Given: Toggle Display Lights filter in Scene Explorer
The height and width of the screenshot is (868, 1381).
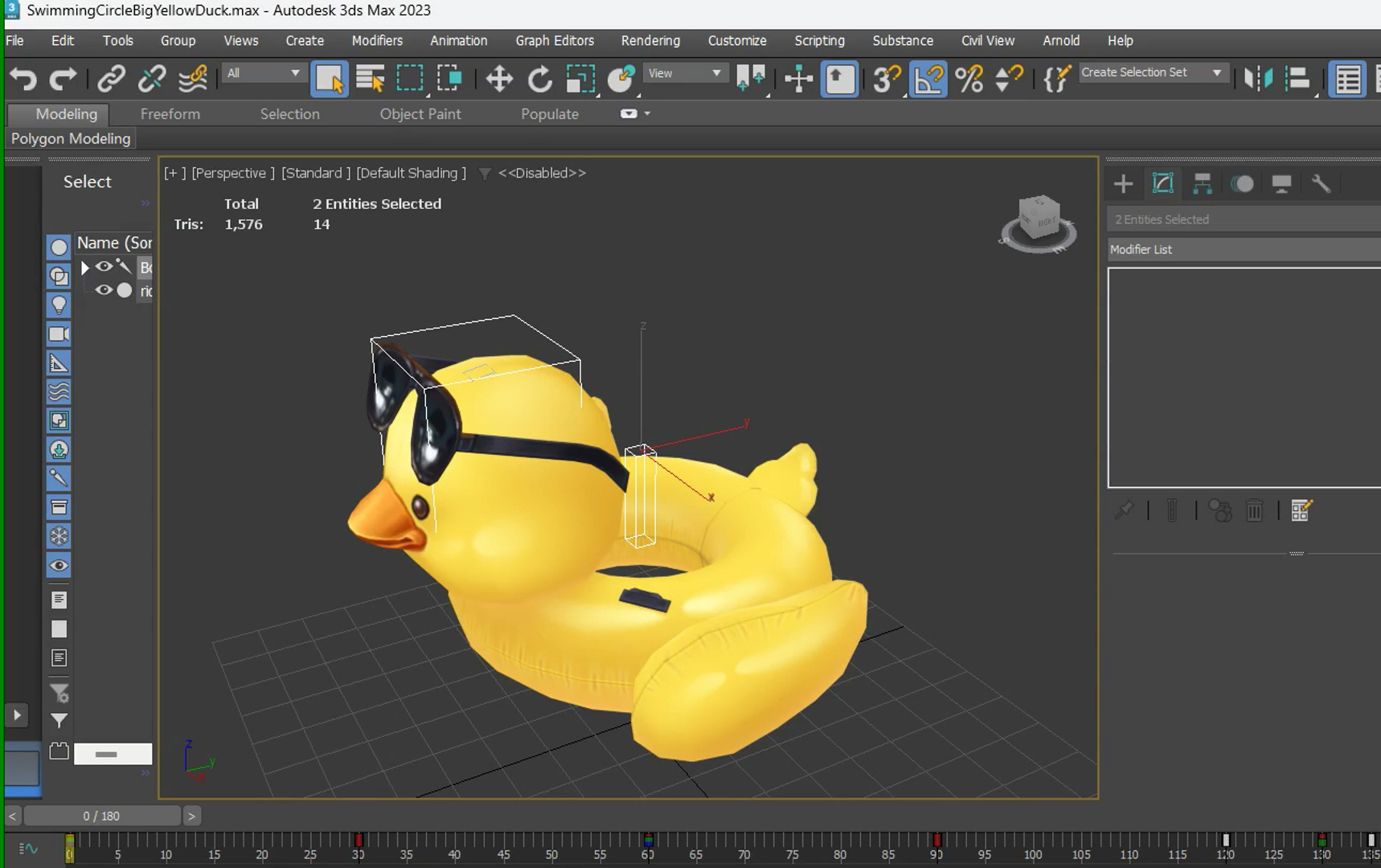Looking at the screenshot, I should pos(59,305).
